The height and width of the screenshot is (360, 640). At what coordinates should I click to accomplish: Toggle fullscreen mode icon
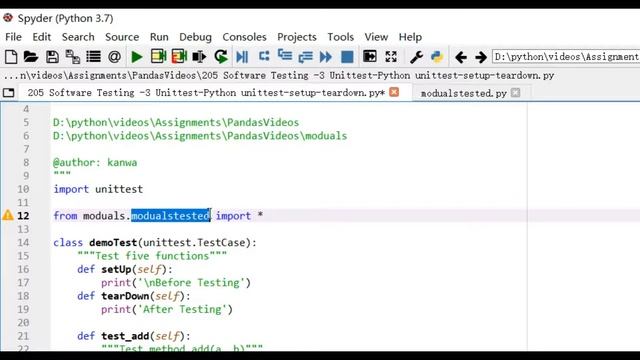tap(391, 56)
